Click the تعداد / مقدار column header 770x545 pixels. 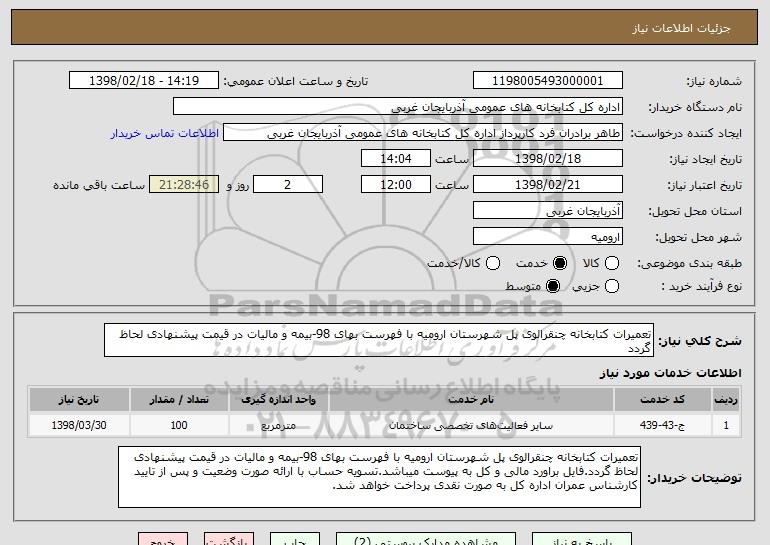[x=179, y=400]
